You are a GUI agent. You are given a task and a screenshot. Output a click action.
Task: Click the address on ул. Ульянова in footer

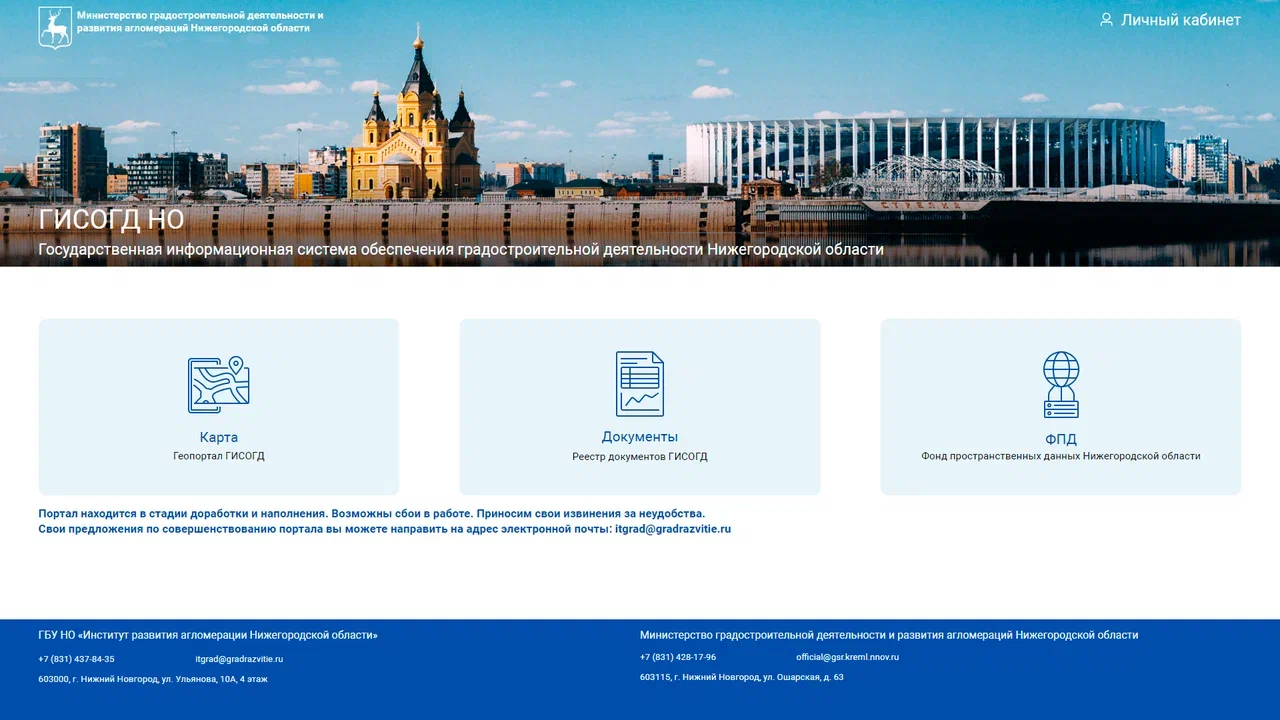[153, 679]
